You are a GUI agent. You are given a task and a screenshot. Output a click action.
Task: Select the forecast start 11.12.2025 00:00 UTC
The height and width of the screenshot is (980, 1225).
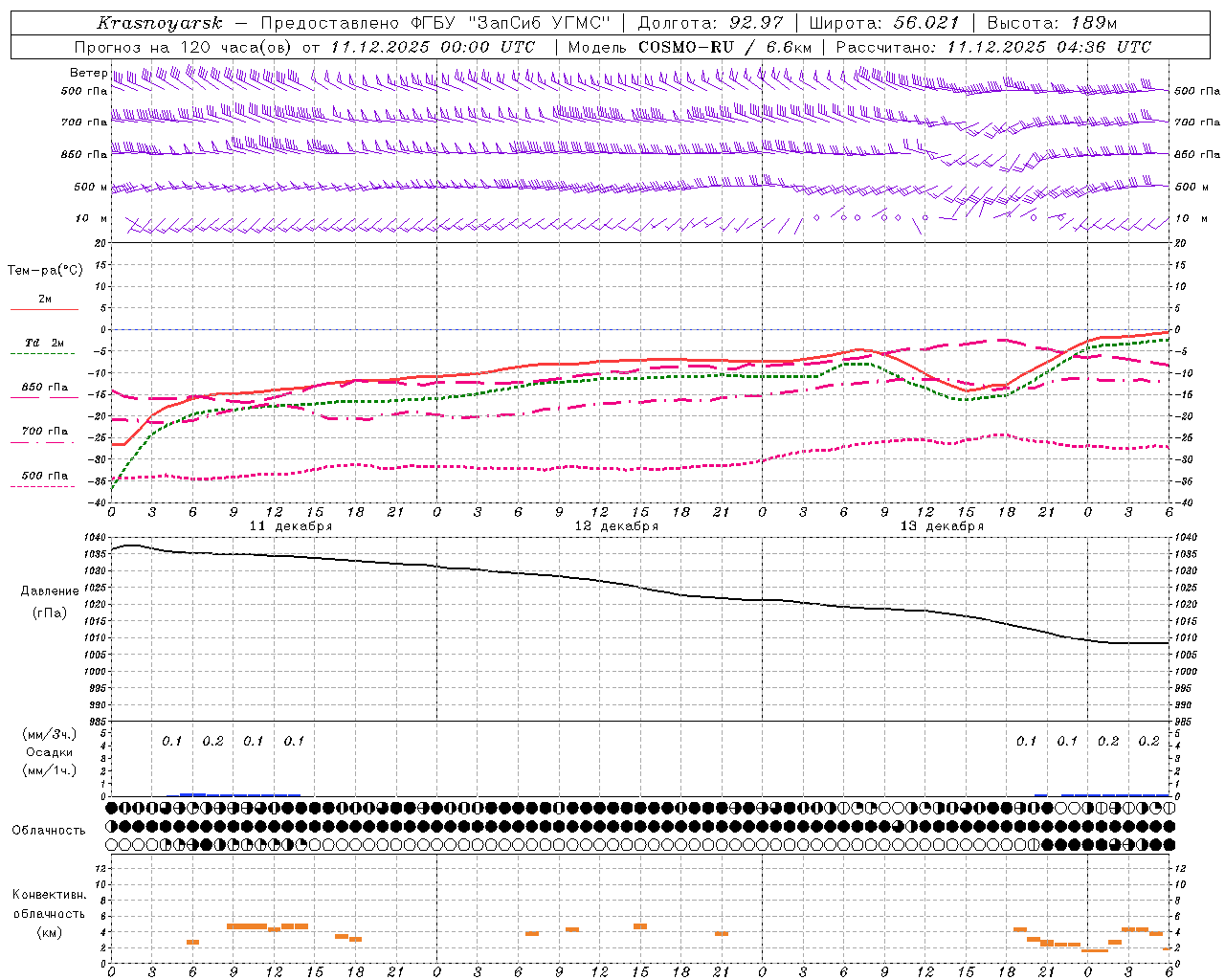[433, 47]
